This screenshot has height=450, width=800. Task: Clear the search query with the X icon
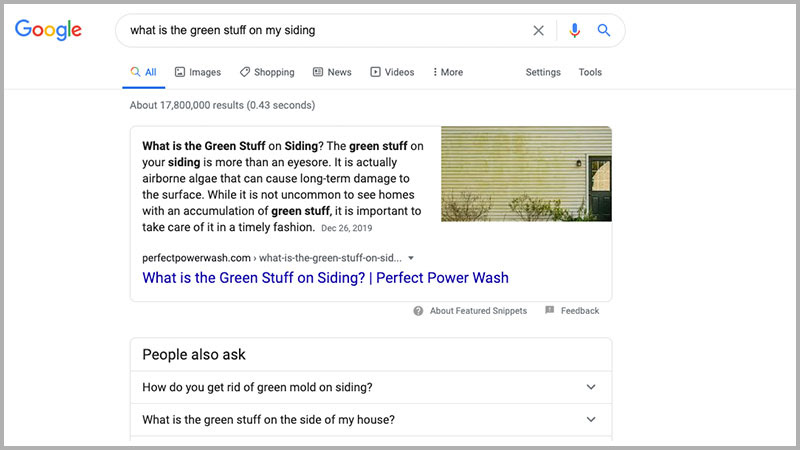(538, 31)
